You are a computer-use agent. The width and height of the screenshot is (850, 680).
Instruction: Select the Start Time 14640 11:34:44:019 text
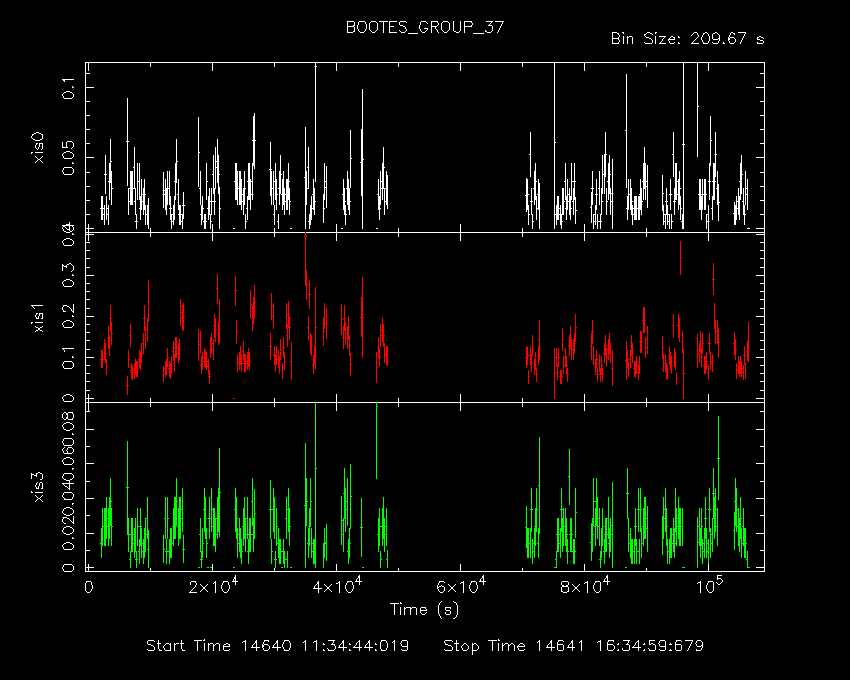(x=278, y=646)
